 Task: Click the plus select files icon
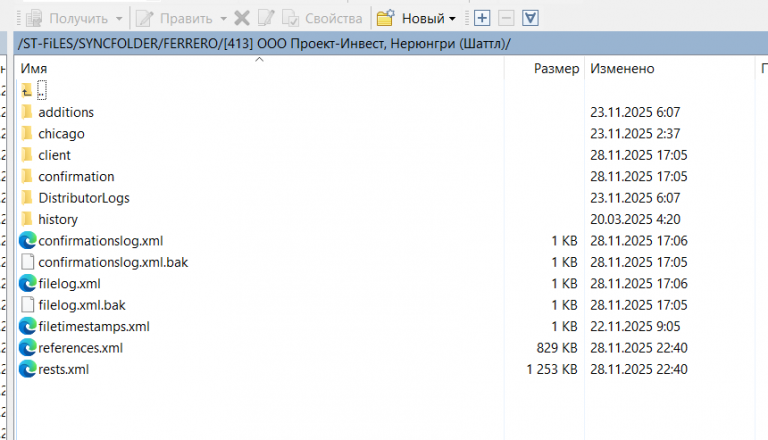[482, 19]
